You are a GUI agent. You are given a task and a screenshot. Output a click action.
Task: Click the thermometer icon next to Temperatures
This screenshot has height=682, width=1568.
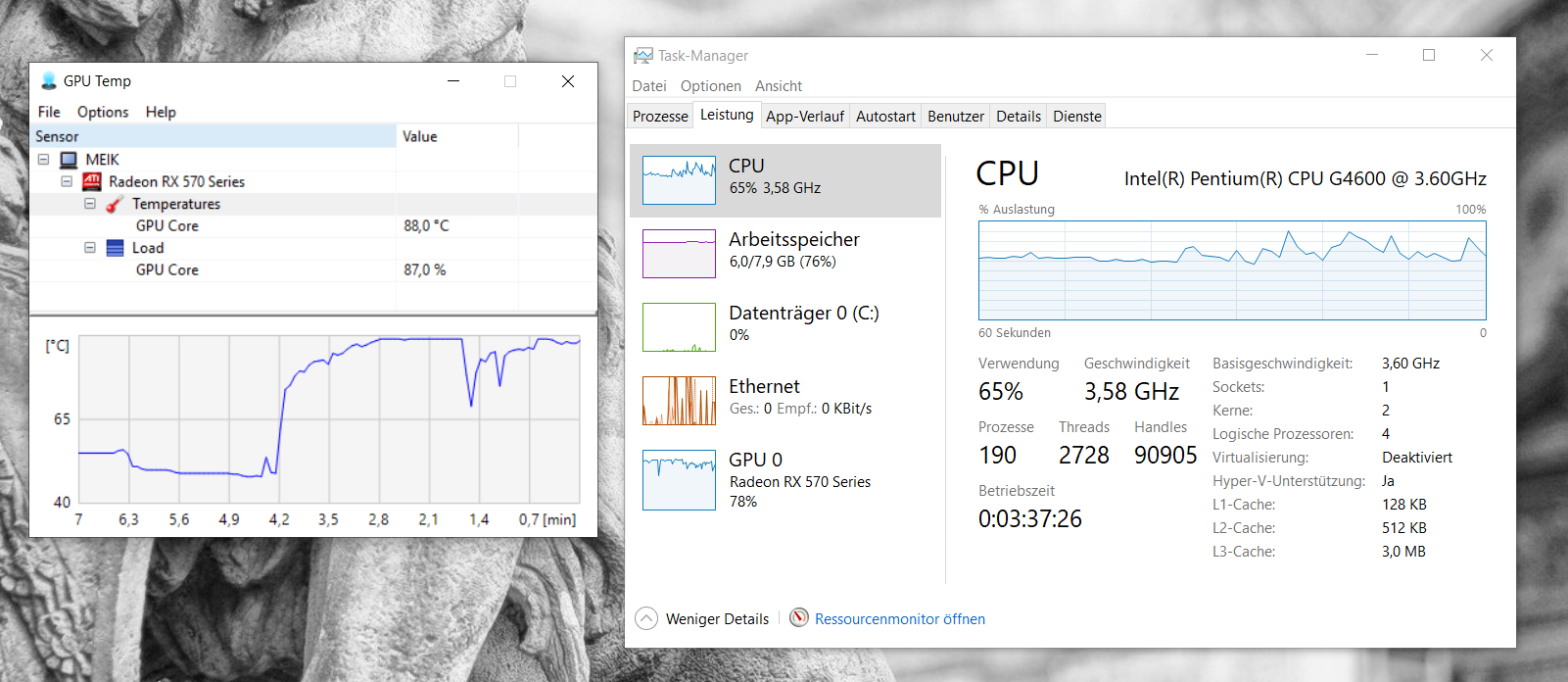pos(115,204)
